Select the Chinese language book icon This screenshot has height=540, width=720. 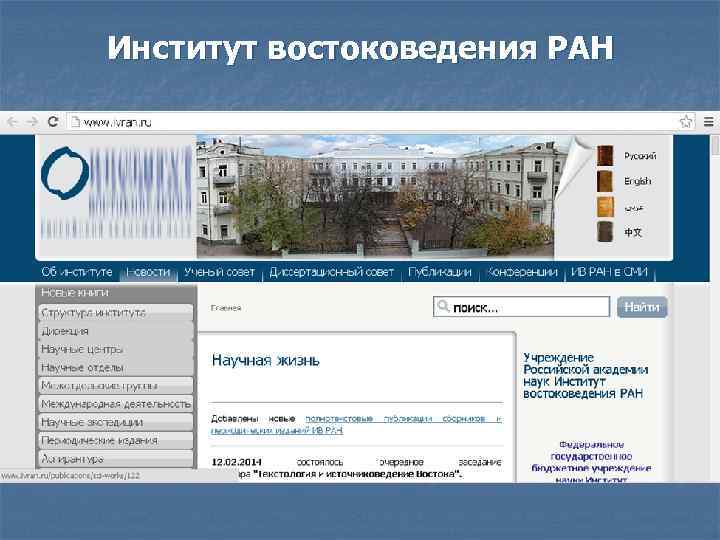pyautogui.click(x=605, y=232)
